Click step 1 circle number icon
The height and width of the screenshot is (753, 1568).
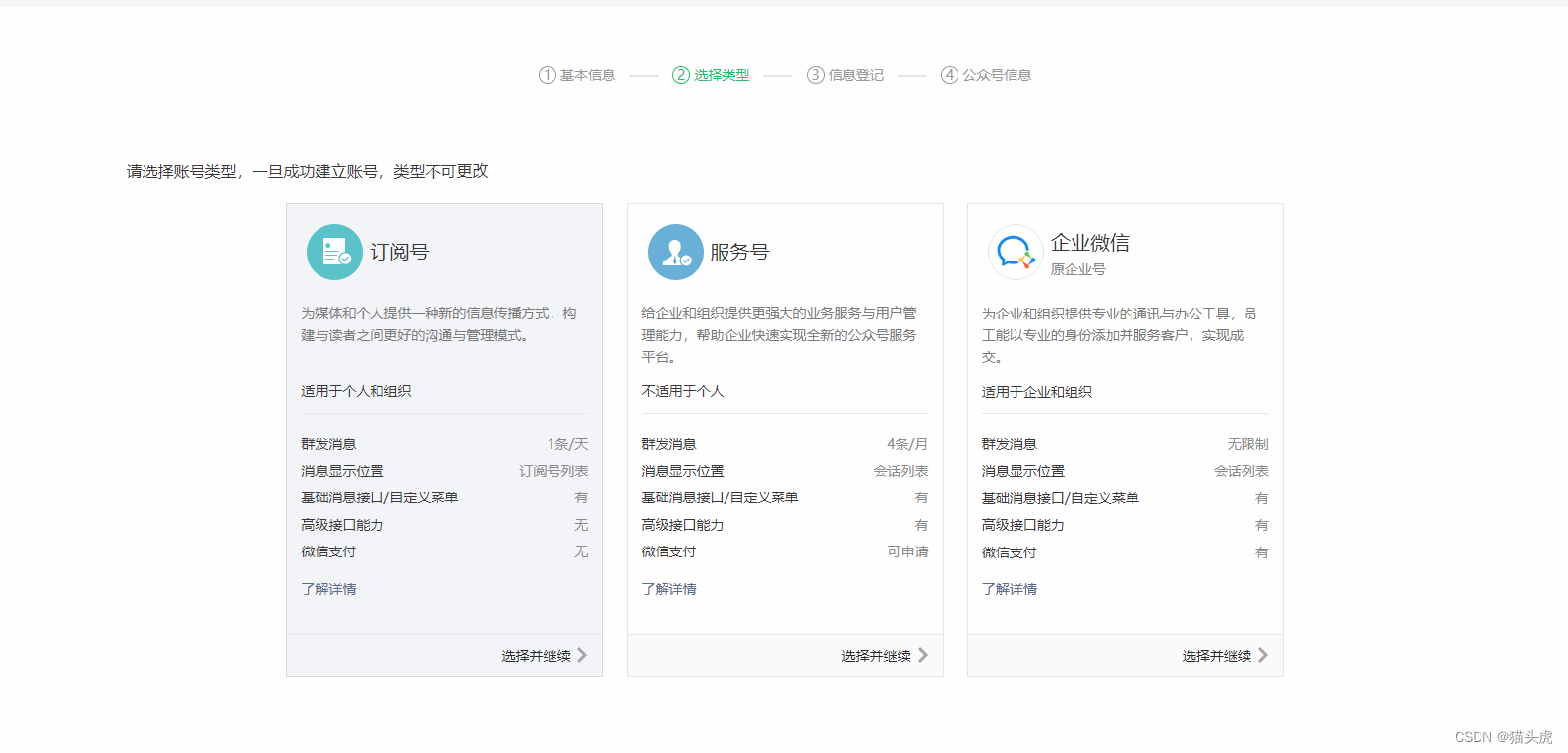[x=548, y=75]
